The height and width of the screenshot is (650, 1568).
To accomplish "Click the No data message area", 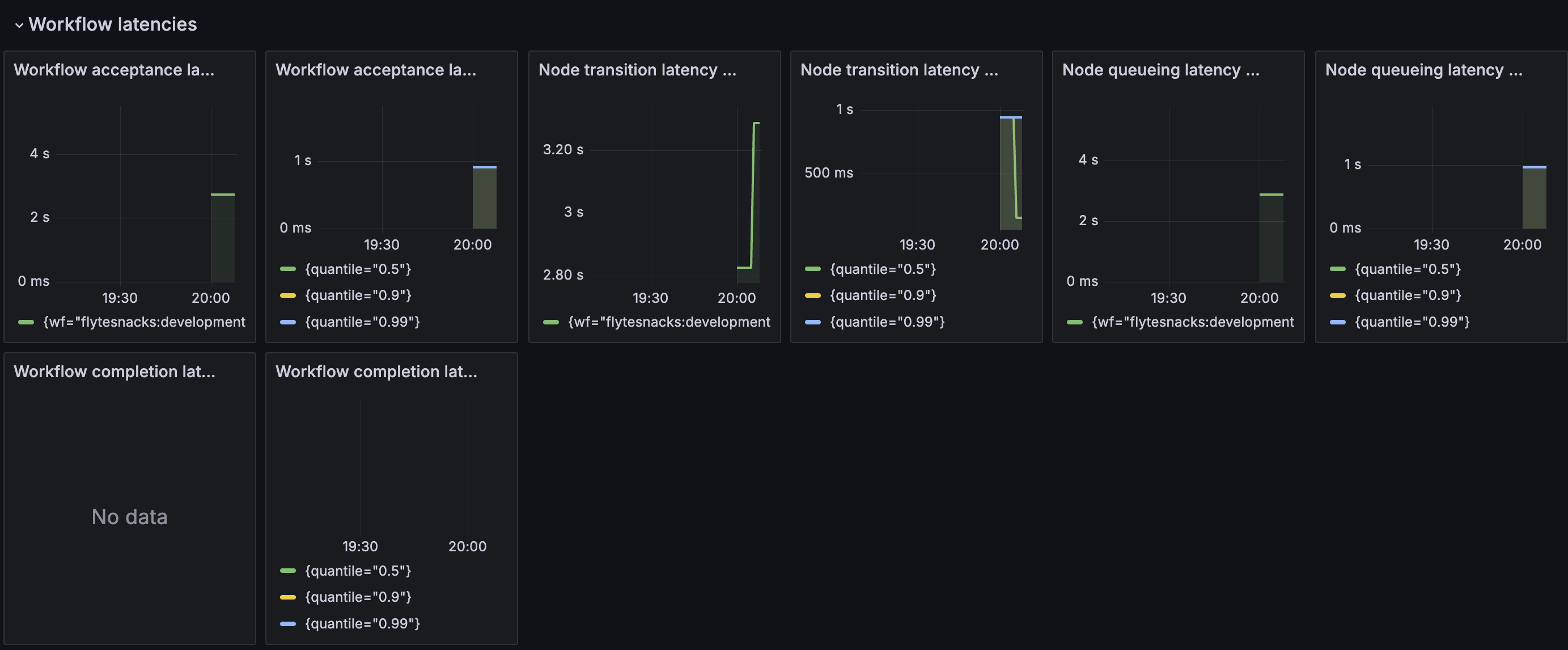I will pos(130,517).
